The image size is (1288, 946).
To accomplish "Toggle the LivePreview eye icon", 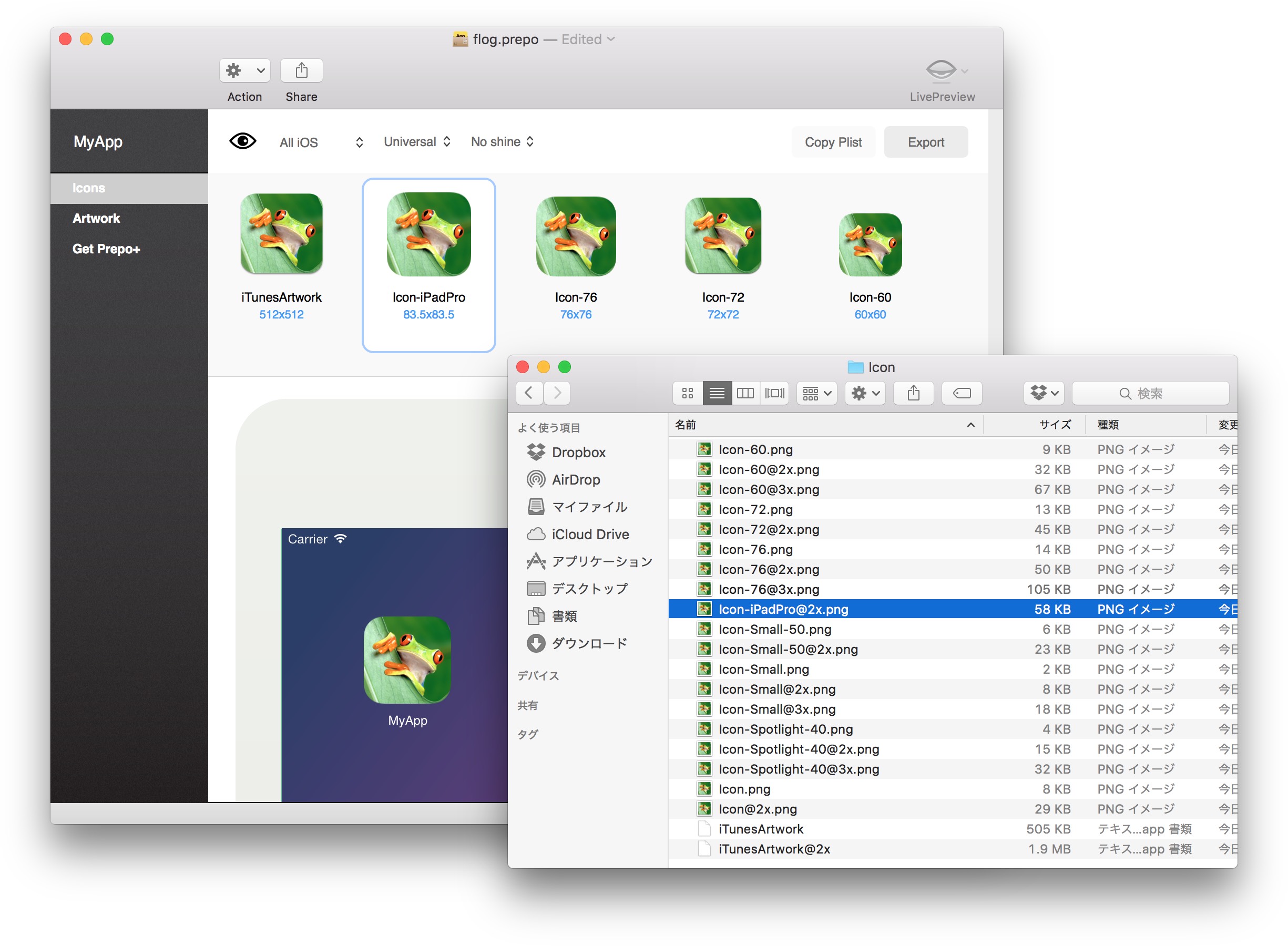I will [941, 70].
